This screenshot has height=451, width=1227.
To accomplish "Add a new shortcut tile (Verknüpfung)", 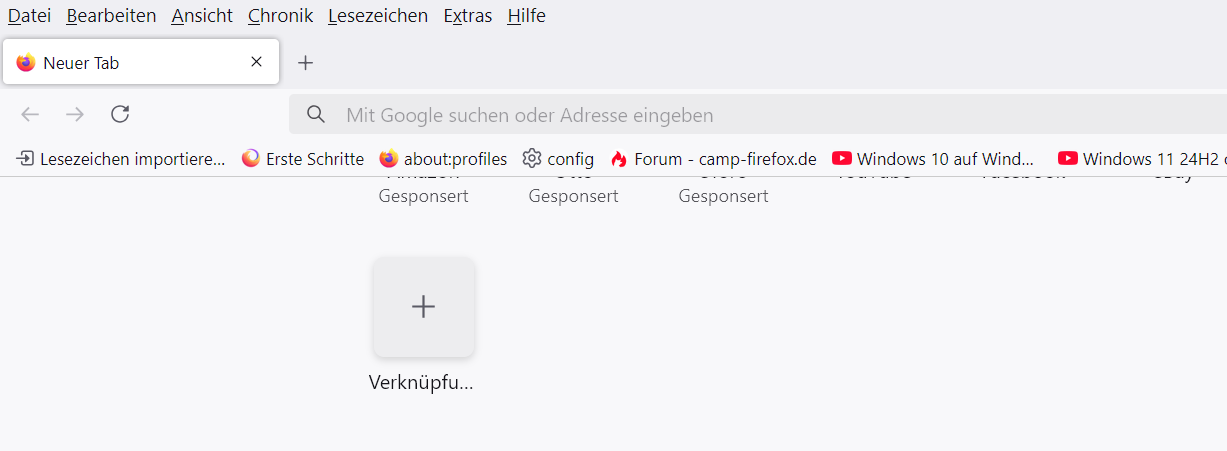I will [423, 306].
